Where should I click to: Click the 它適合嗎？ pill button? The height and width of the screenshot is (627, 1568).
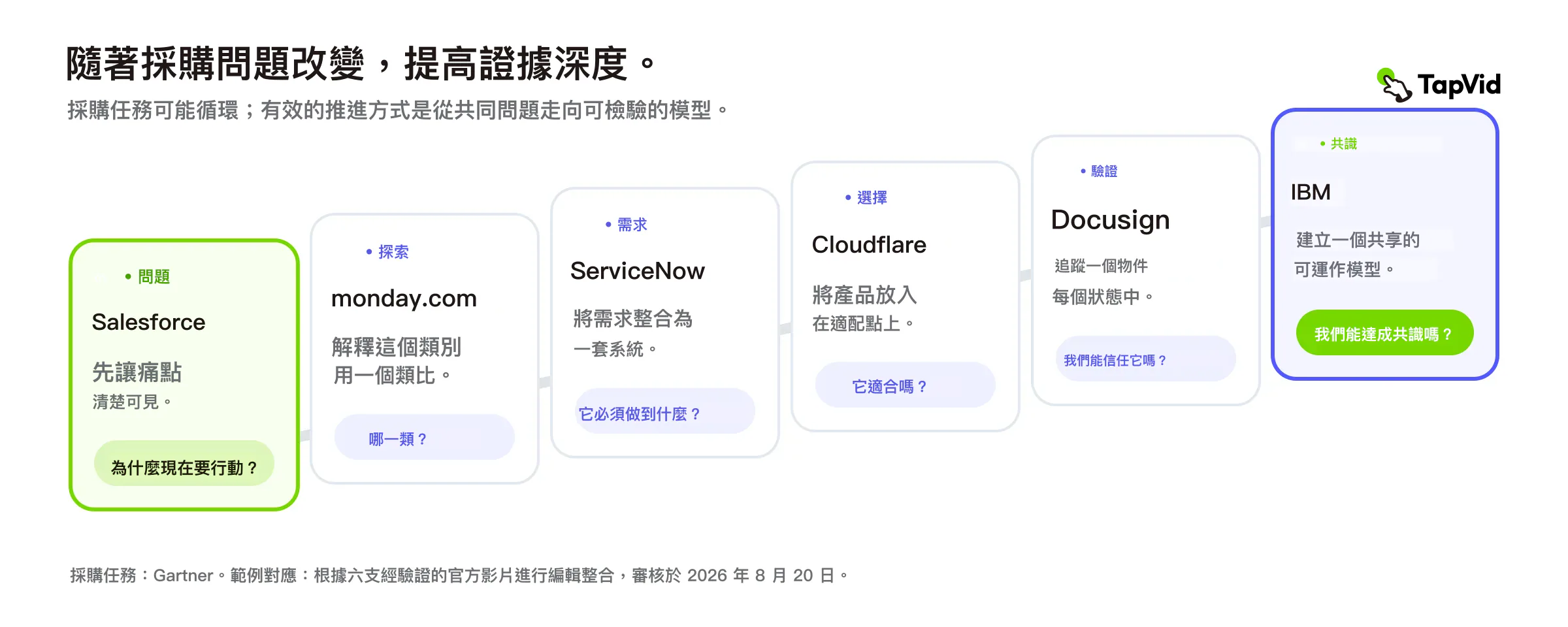pyautogui.click(x=906, y=385)
